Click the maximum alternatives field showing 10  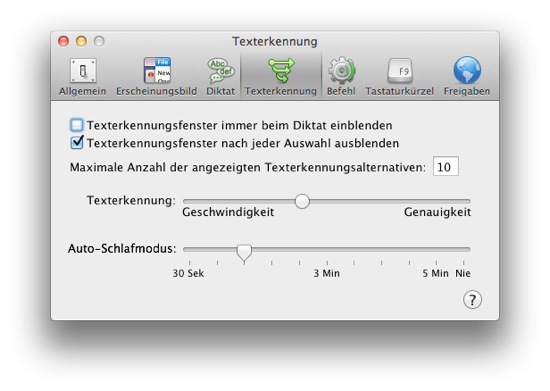coord(445,167)
